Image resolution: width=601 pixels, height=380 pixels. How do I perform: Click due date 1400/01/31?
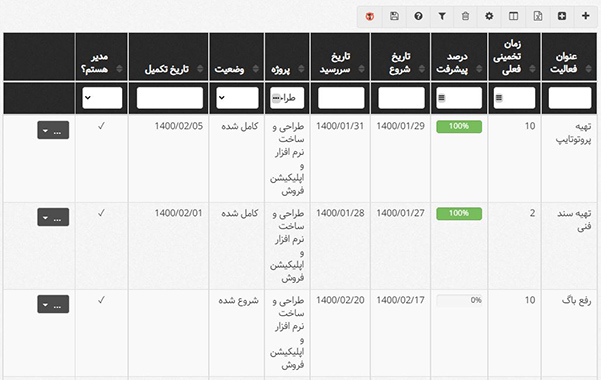(x=340, y=126)
